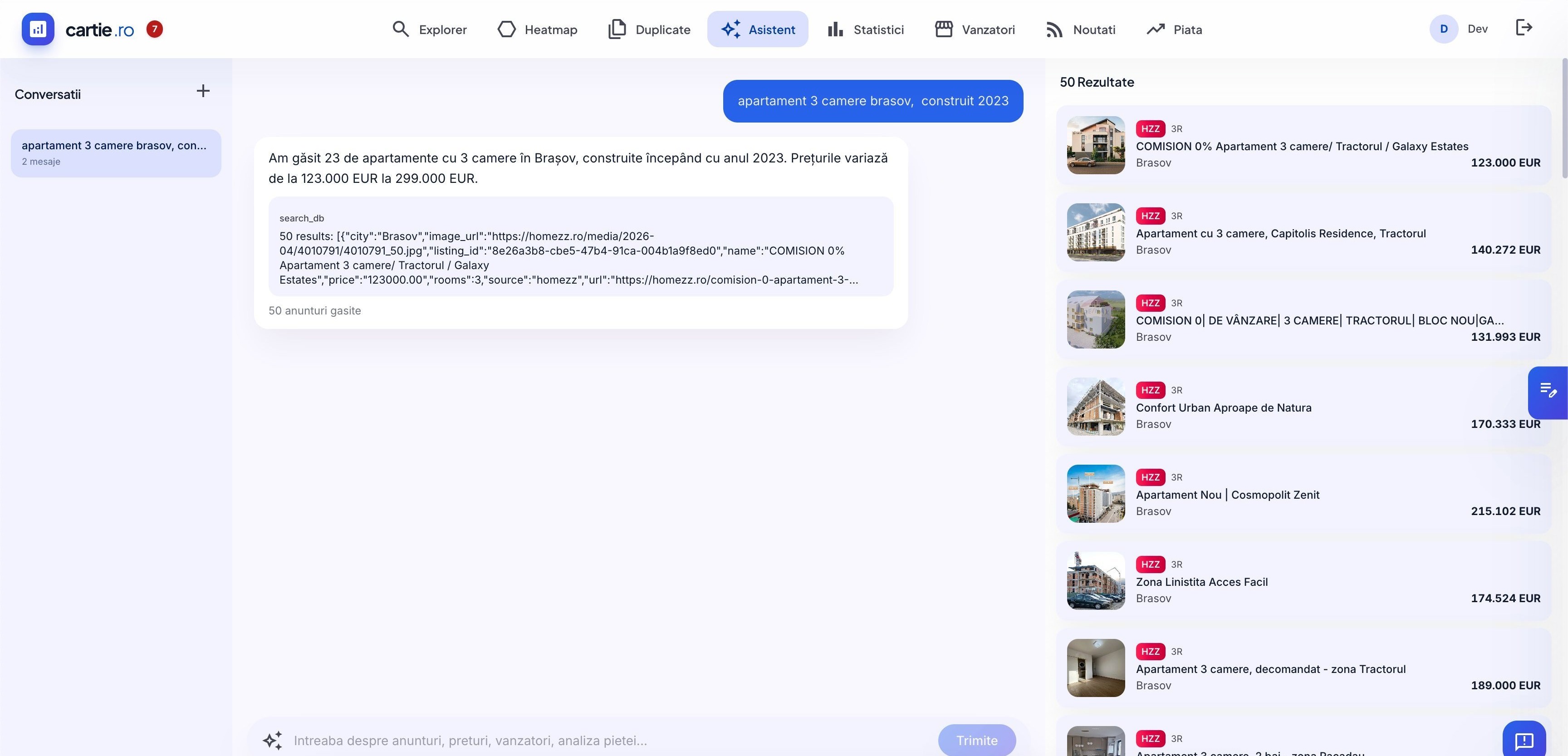Open the Explorer tab
Viewport: 1568px width, 756px height.
pyautogui.click(x=429, y=29)
